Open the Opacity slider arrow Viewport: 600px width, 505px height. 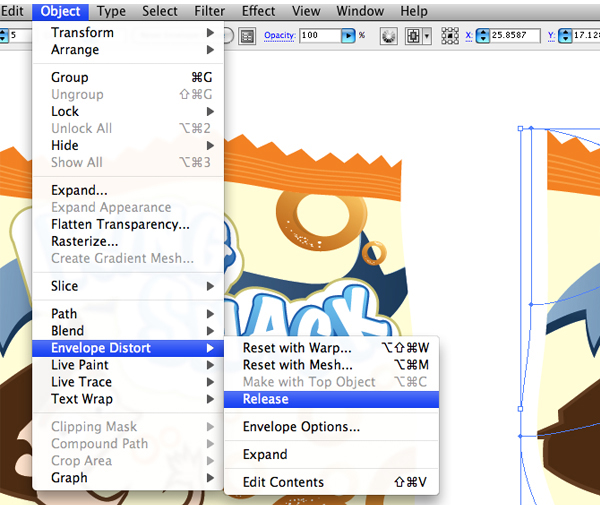pos(348,35)
